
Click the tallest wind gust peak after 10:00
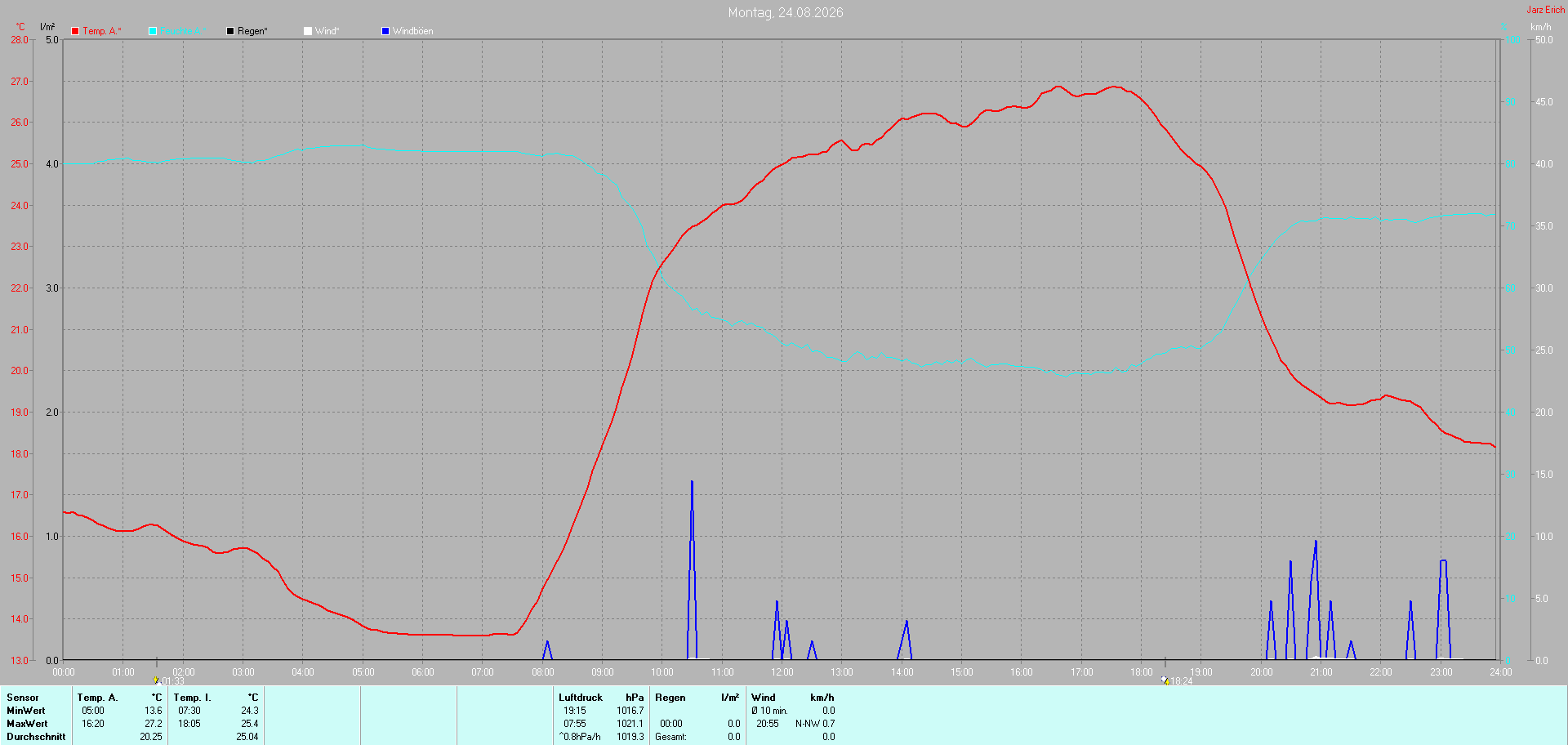point(692,482)
